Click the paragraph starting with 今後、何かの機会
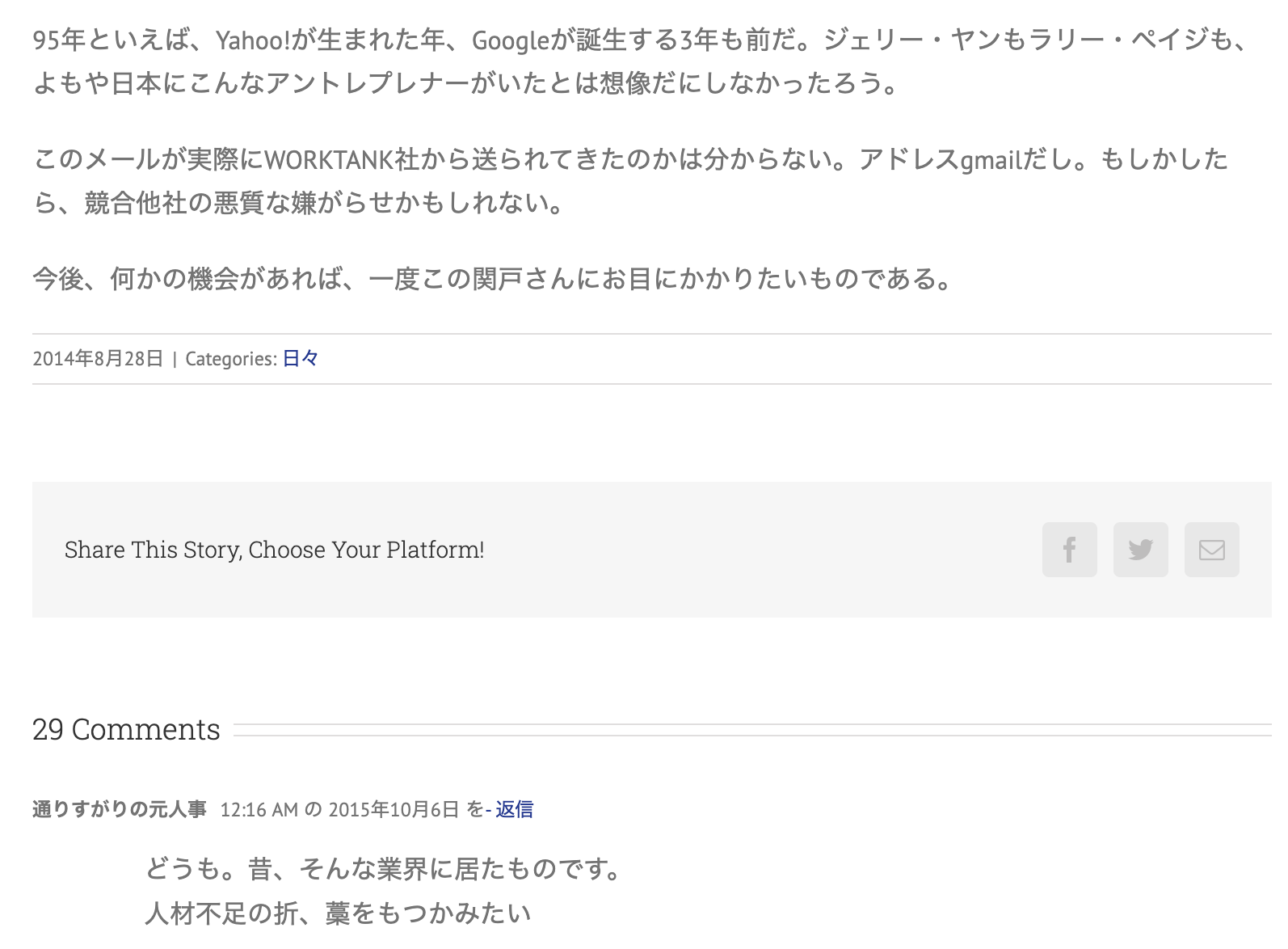1288x949 pixels. pyautogui.click(x=493, y=279)
